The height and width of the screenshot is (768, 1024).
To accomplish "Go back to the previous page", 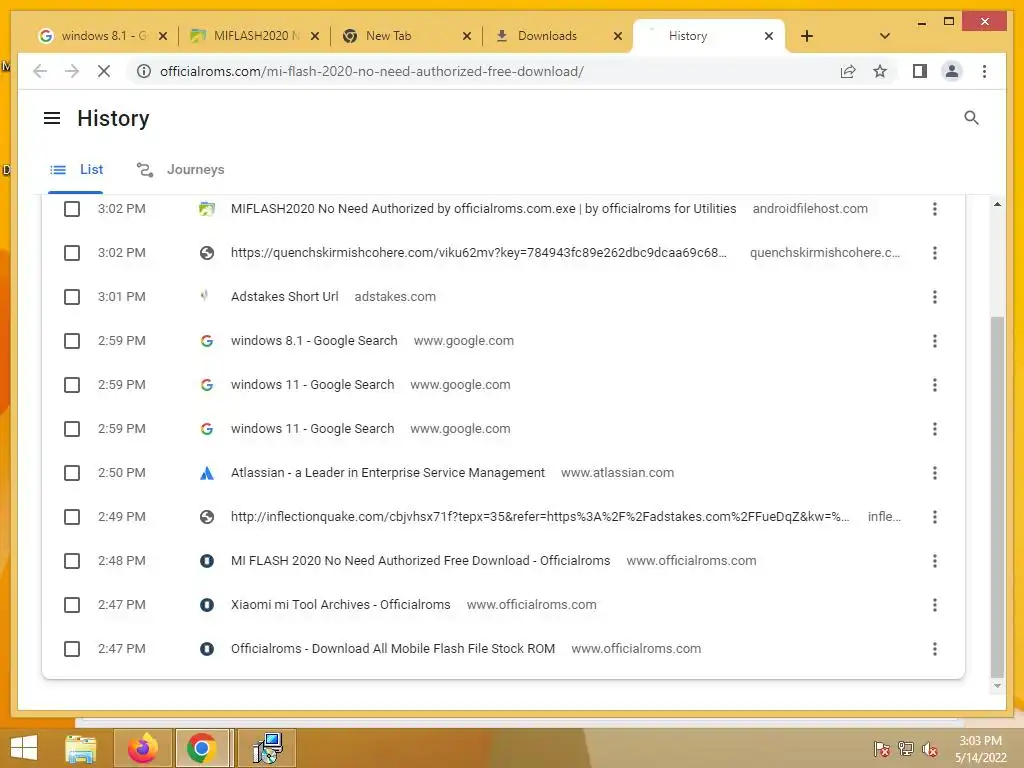I will (x=40, y=71).
